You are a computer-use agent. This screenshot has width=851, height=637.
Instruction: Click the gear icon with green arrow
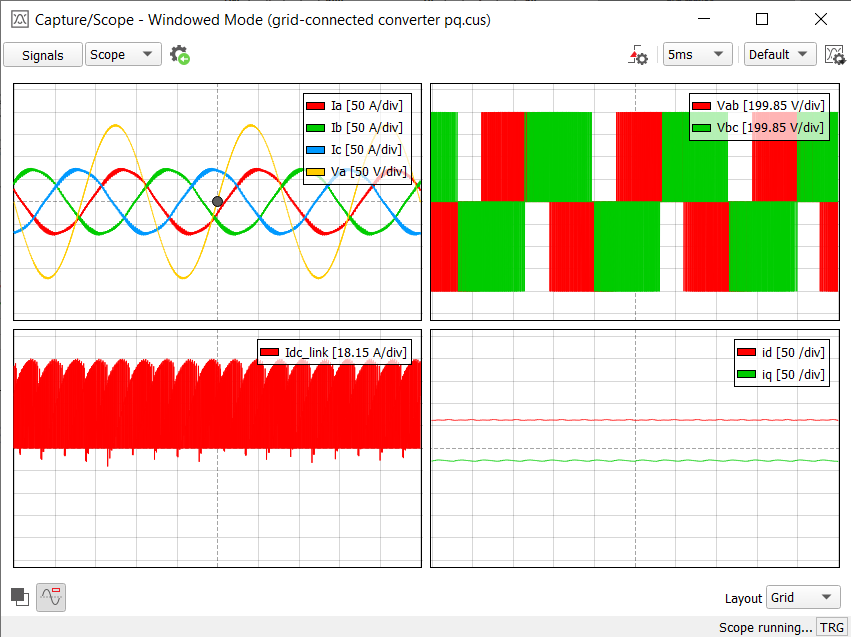(180, 55)
